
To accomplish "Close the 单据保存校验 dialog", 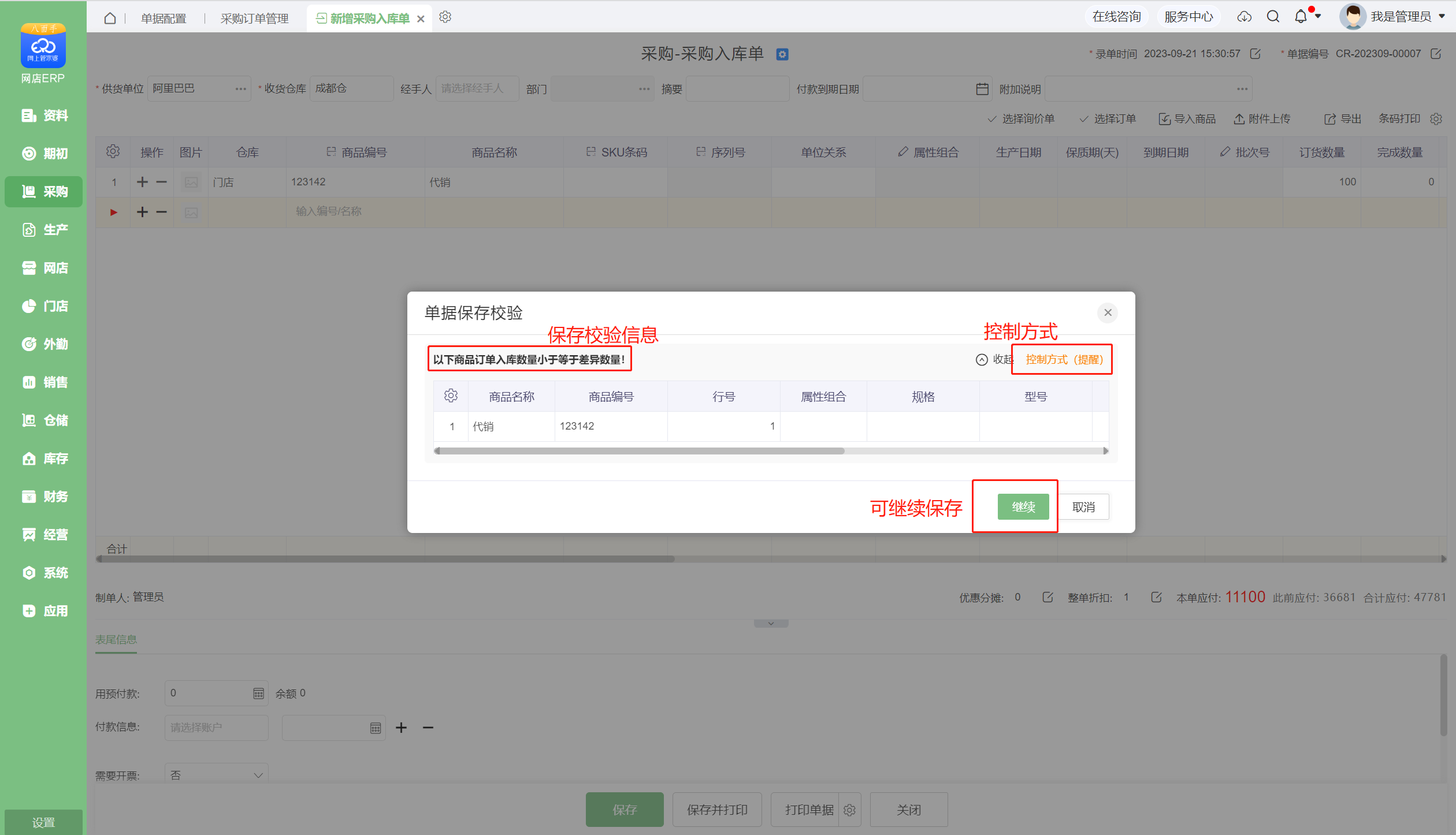I will [1108, 312].
